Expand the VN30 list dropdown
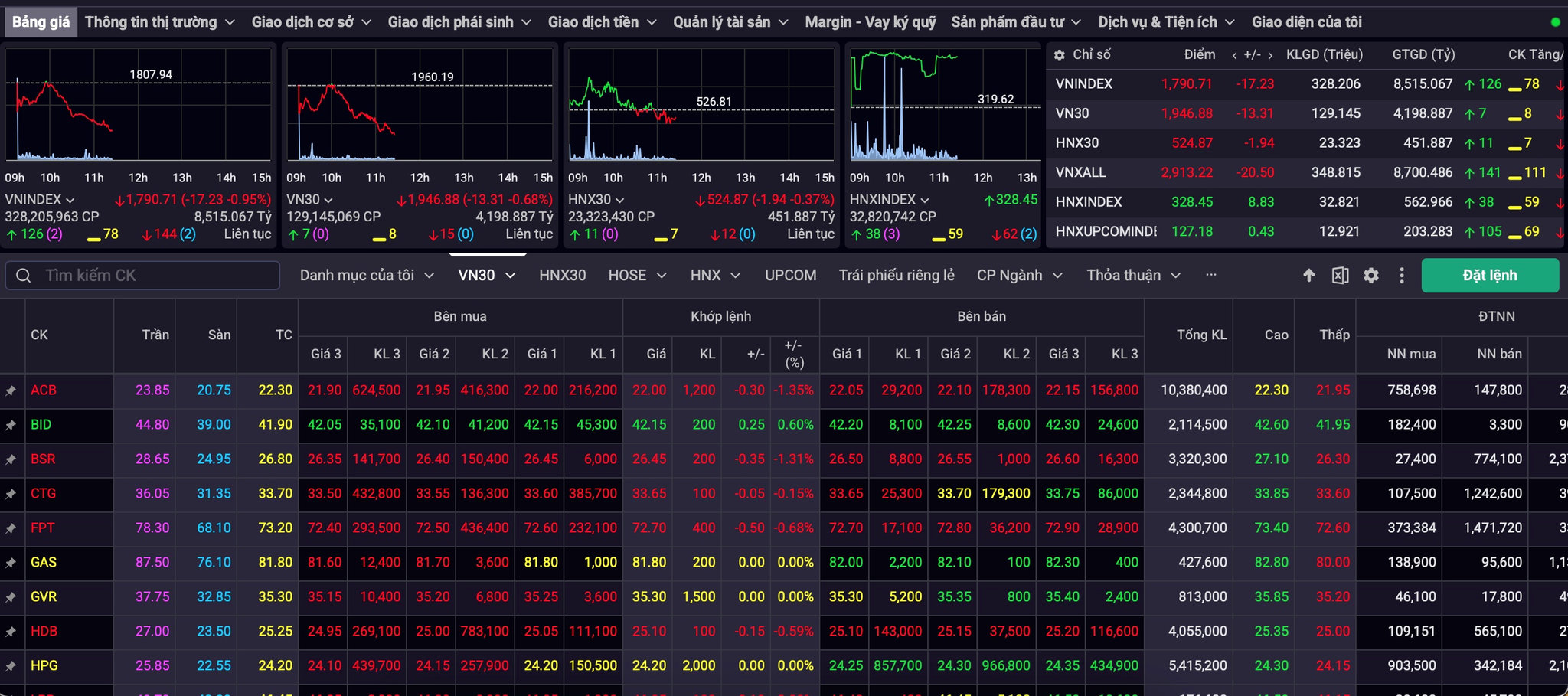1568x696 pixels. 487,276
